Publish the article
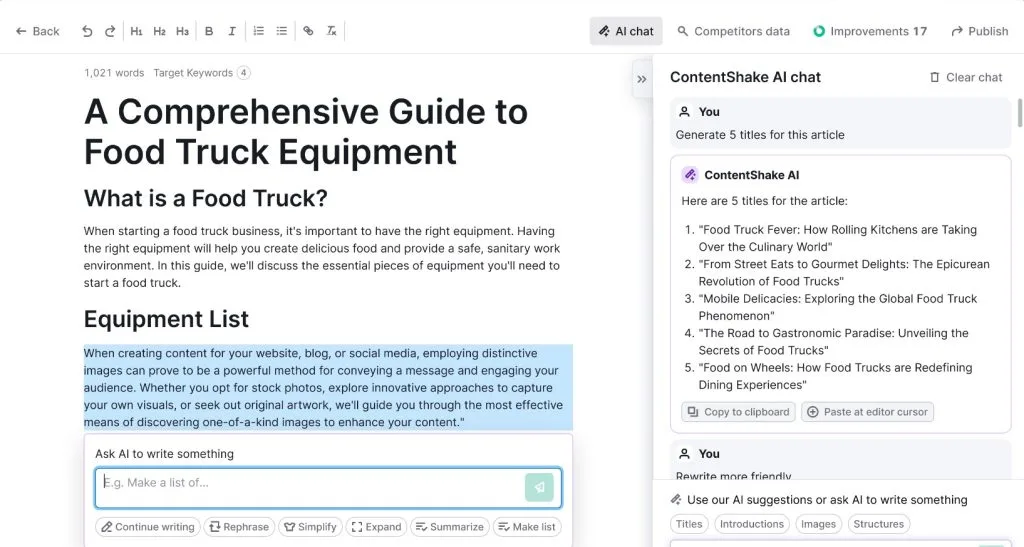 (x=980, y=31)
